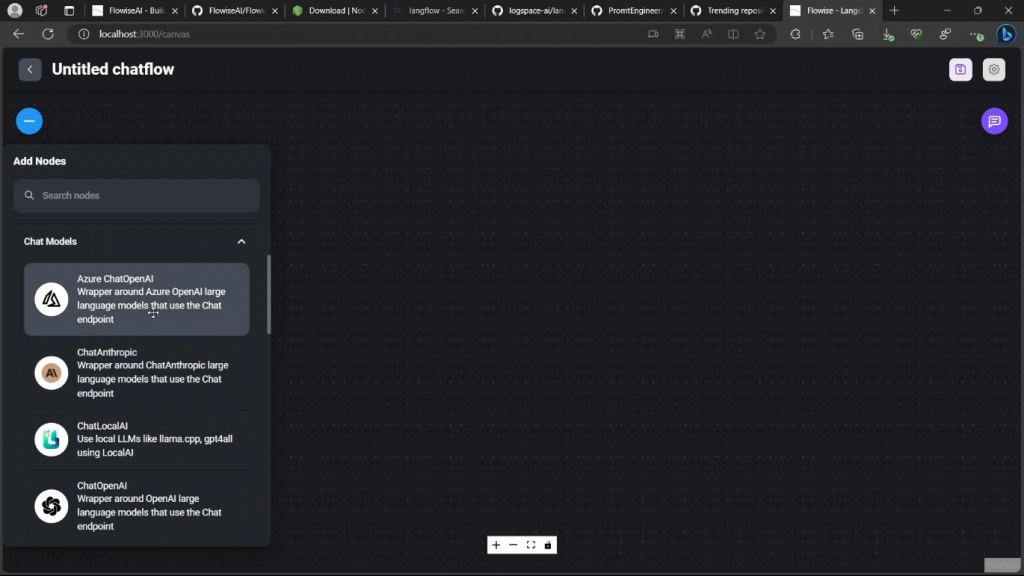Add page to favorites star icon
The image size is (1024, 576).
[760, 34]
